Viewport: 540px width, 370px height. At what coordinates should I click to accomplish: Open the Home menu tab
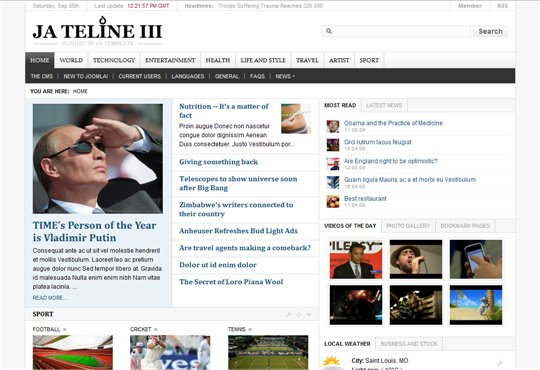[x=40, y=60]
